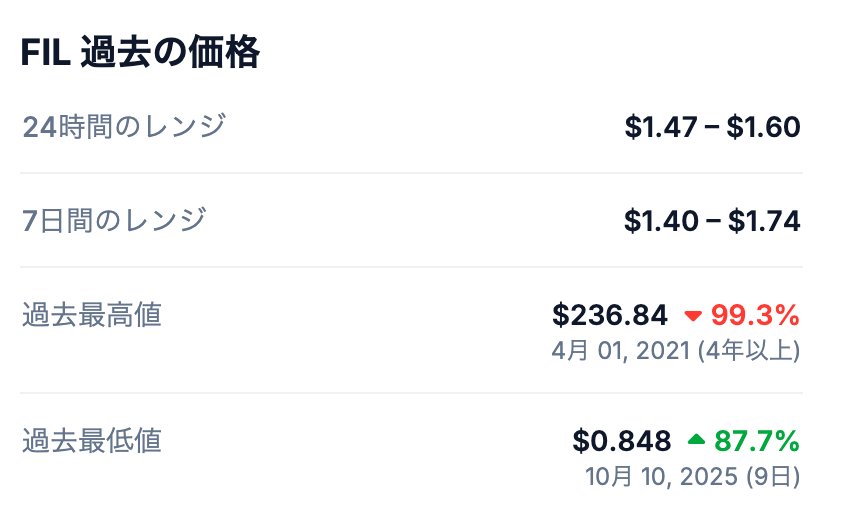The width and height of the screenshot is (850, 516).
Task: Select the 7日間のレンジ label
Action: coord(114,220)
